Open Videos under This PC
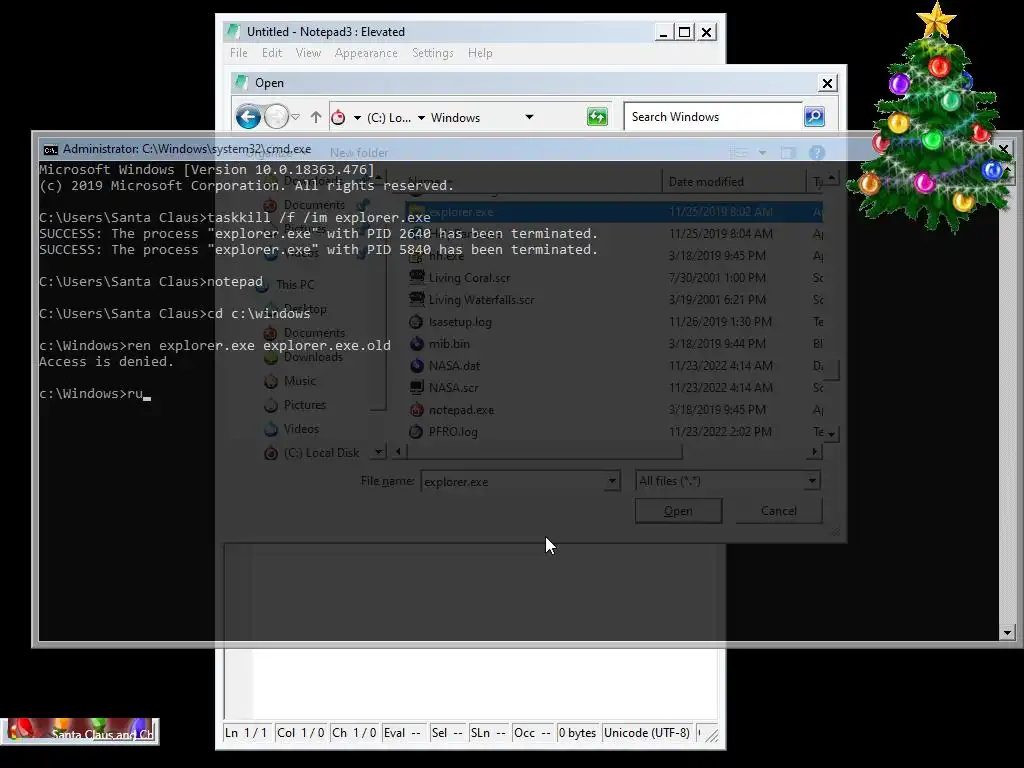 tap(301, 429)
